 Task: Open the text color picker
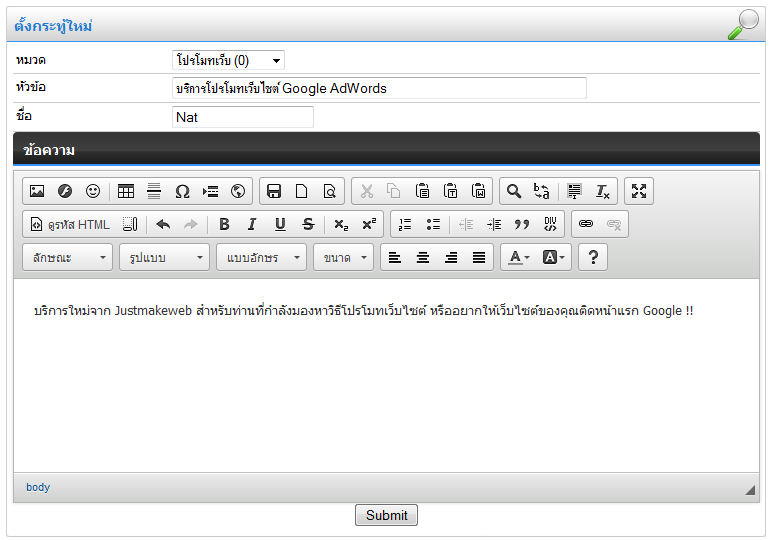(x=519, y=257)
